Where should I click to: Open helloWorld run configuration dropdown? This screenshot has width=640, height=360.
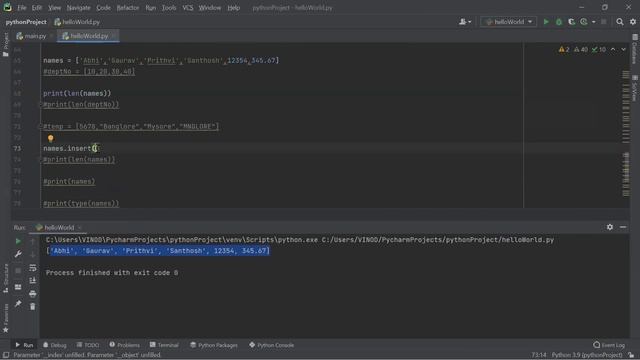click(x=509, y=22)
